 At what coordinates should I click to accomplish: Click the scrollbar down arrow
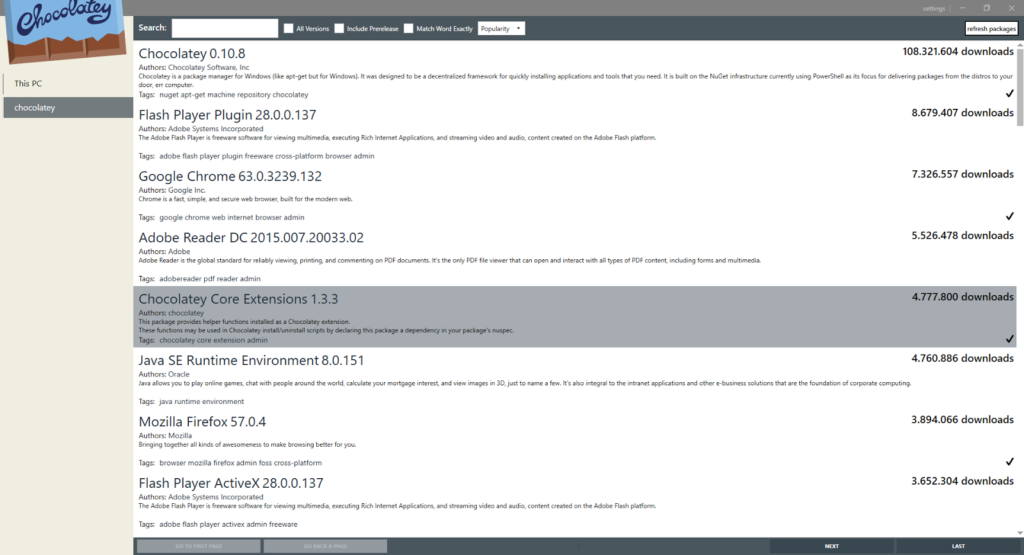pos(1020,533)
